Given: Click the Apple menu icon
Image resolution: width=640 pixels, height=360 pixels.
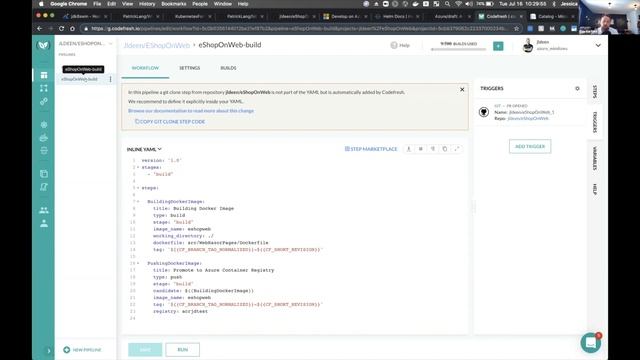Looking at the screenshot, I should (41, 4).
